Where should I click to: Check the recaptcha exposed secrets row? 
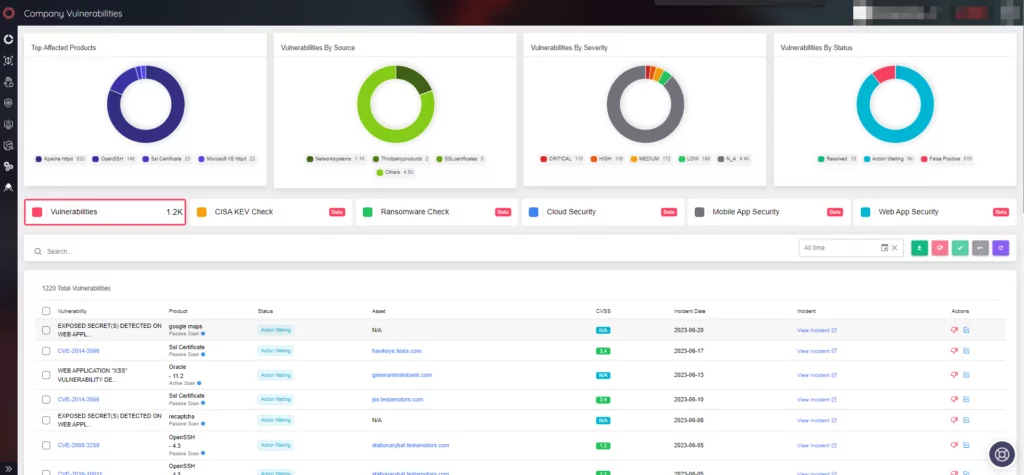point(46,421)
